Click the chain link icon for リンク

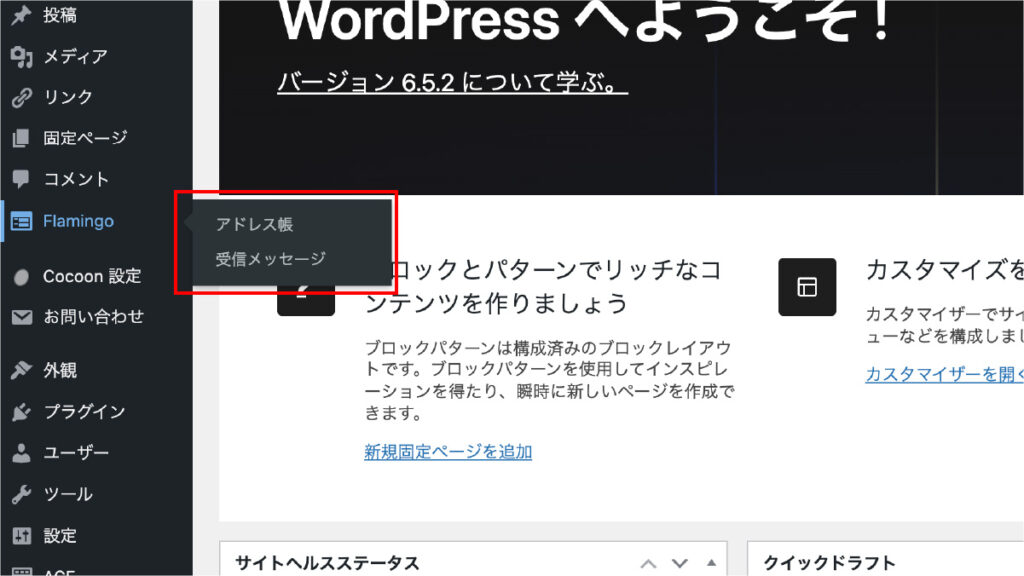[21, 98]
